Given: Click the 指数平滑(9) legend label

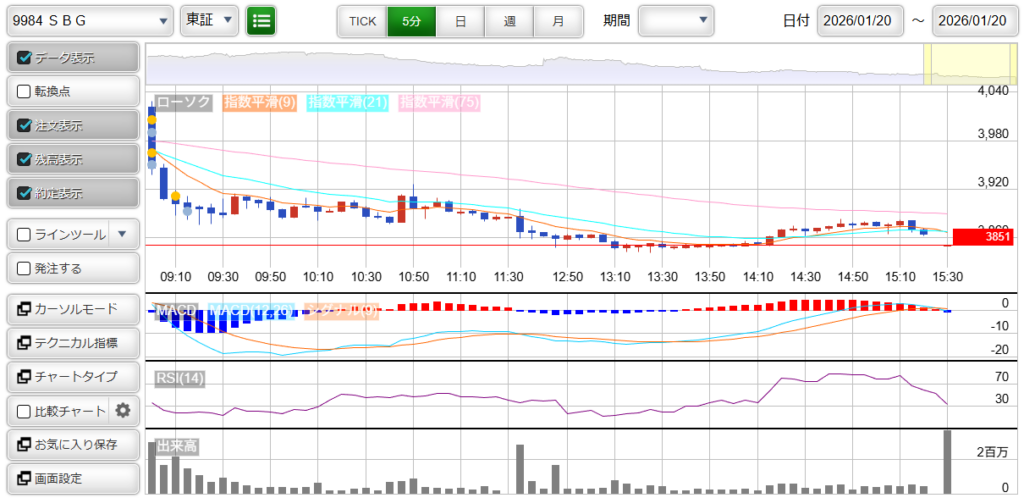Looking at the screenshot, I should pyautogui.click(x=259, y=102).
